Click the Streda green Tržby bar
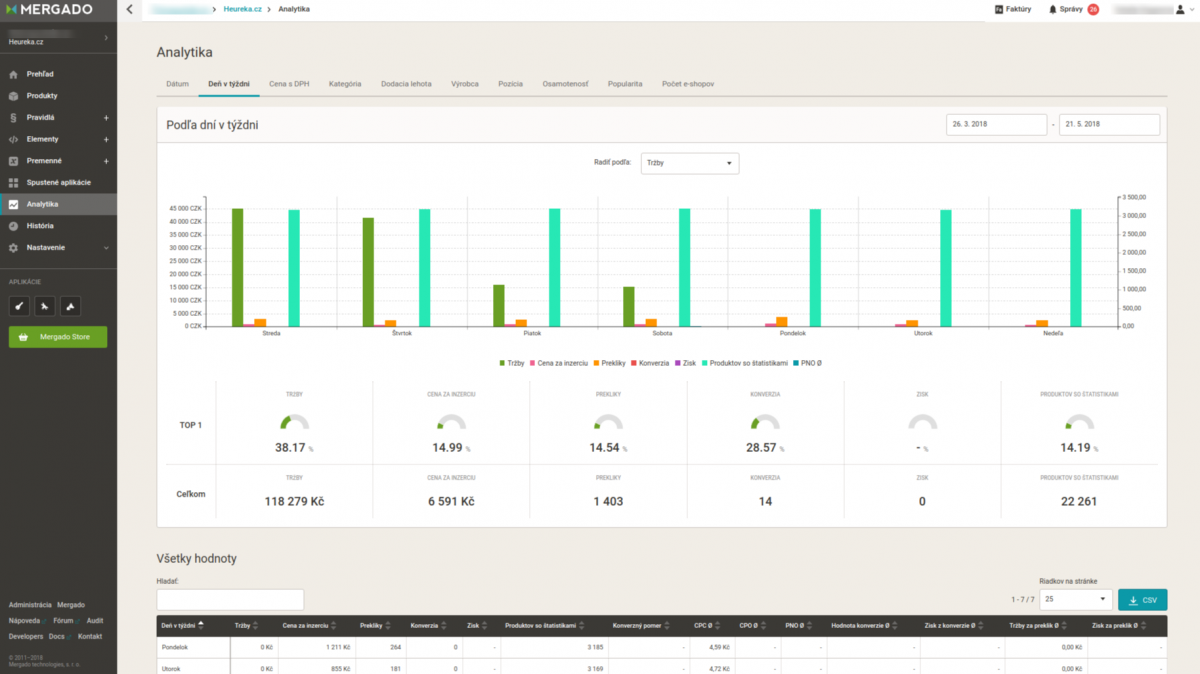This screenshot has width=1200, height=674. click(238, 267)
